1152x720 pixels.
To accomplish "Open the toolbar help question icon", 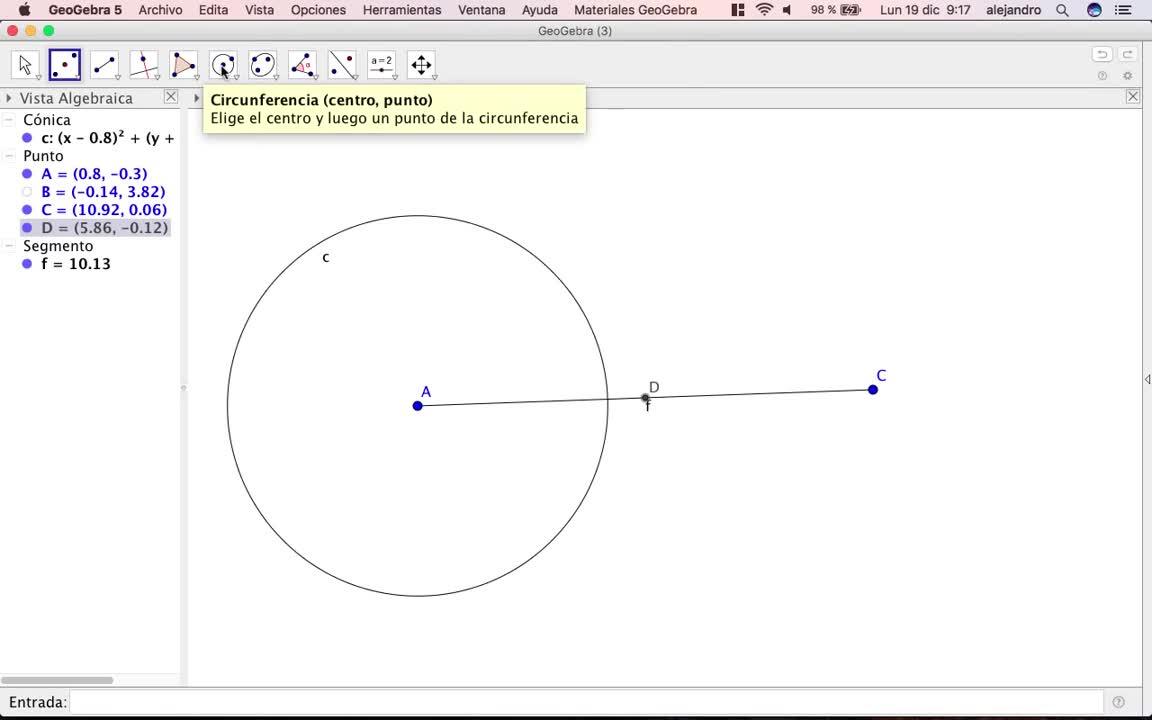I will pyautogui.click(x=1102, y=76).
